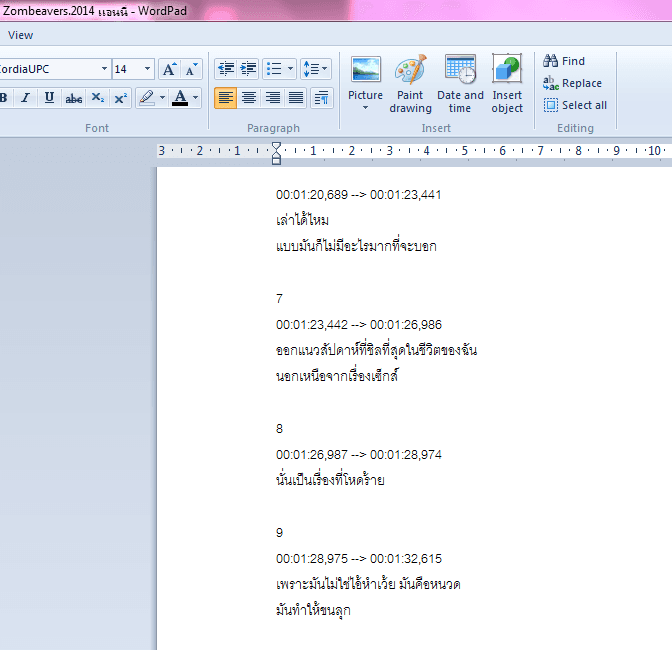Apply the black font color
672x650 pixels.
tap(180, 98)
